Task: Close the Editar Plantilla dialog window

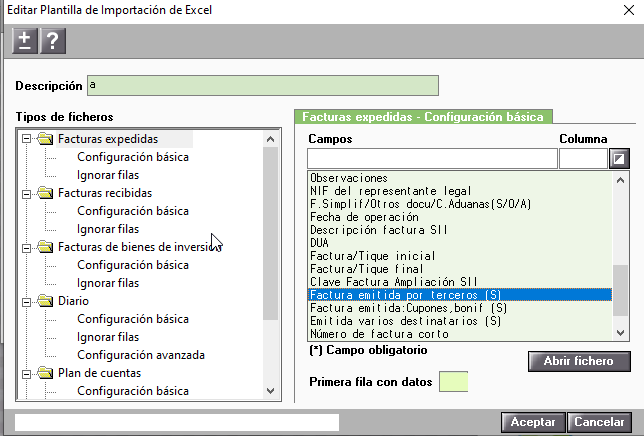Action: click(629, 10)
